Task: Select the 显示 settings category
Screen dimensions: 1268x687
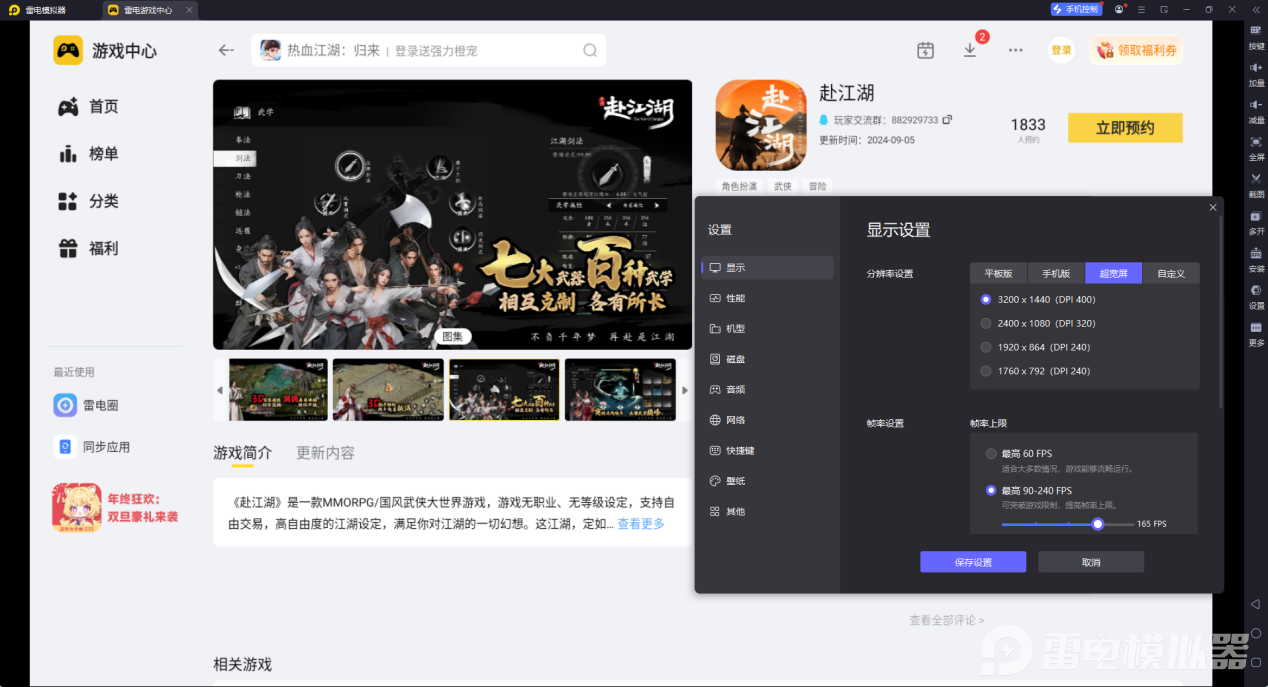Action: [768, 267]
